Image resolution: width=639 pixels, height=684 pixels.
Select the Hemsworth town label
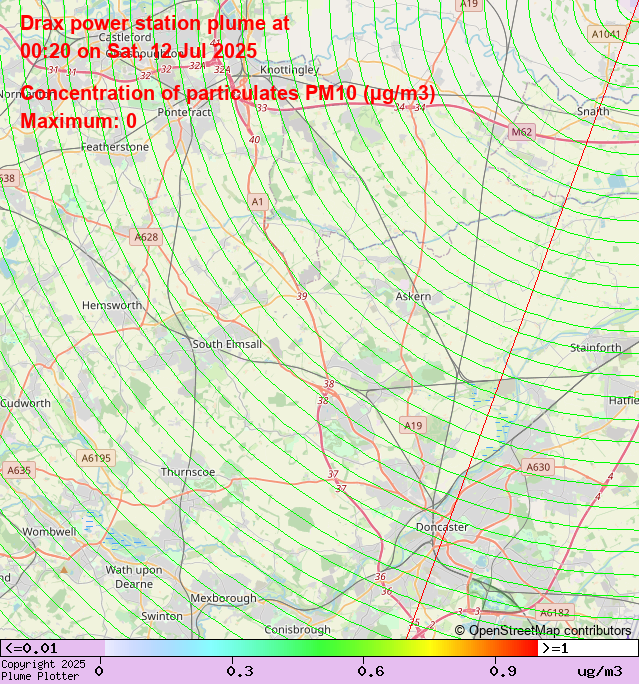pos(112,305)
